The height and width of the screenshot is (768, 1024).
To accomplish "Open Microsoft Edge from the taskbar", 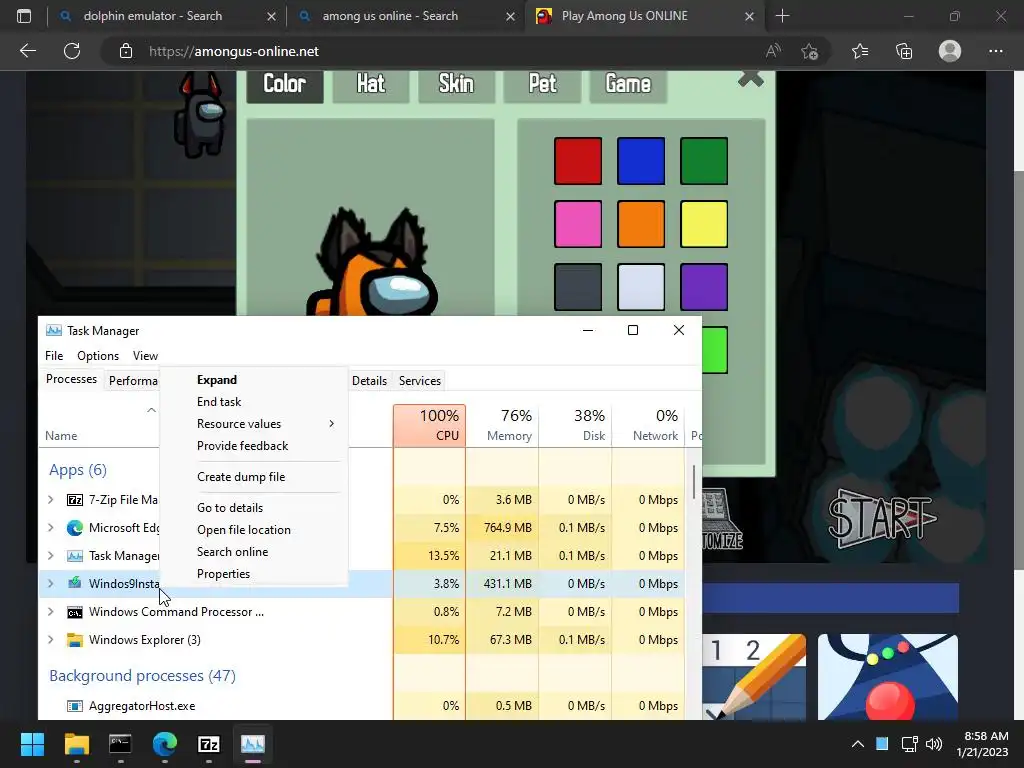I will click(x=165, y=744).
